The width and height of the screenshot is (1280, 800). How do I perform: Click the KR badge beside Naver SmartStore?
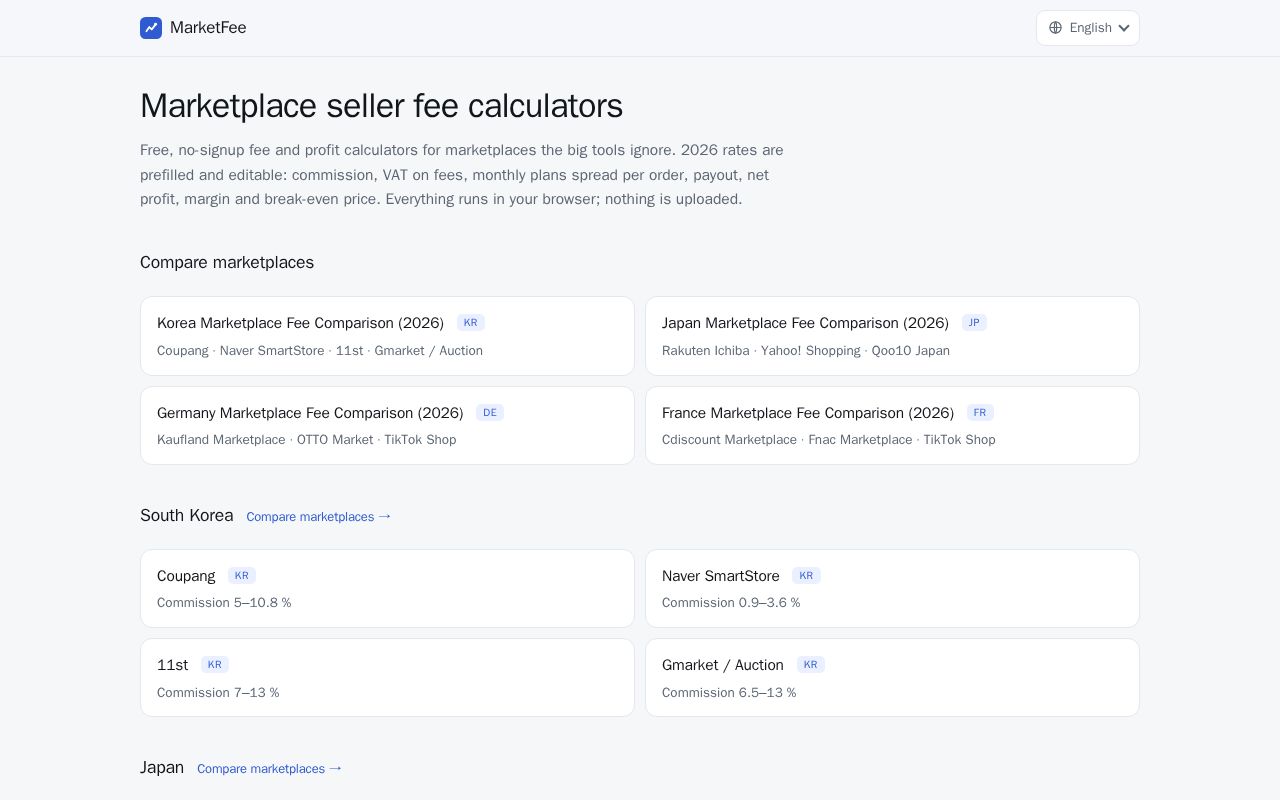click(x=806, y=576)
